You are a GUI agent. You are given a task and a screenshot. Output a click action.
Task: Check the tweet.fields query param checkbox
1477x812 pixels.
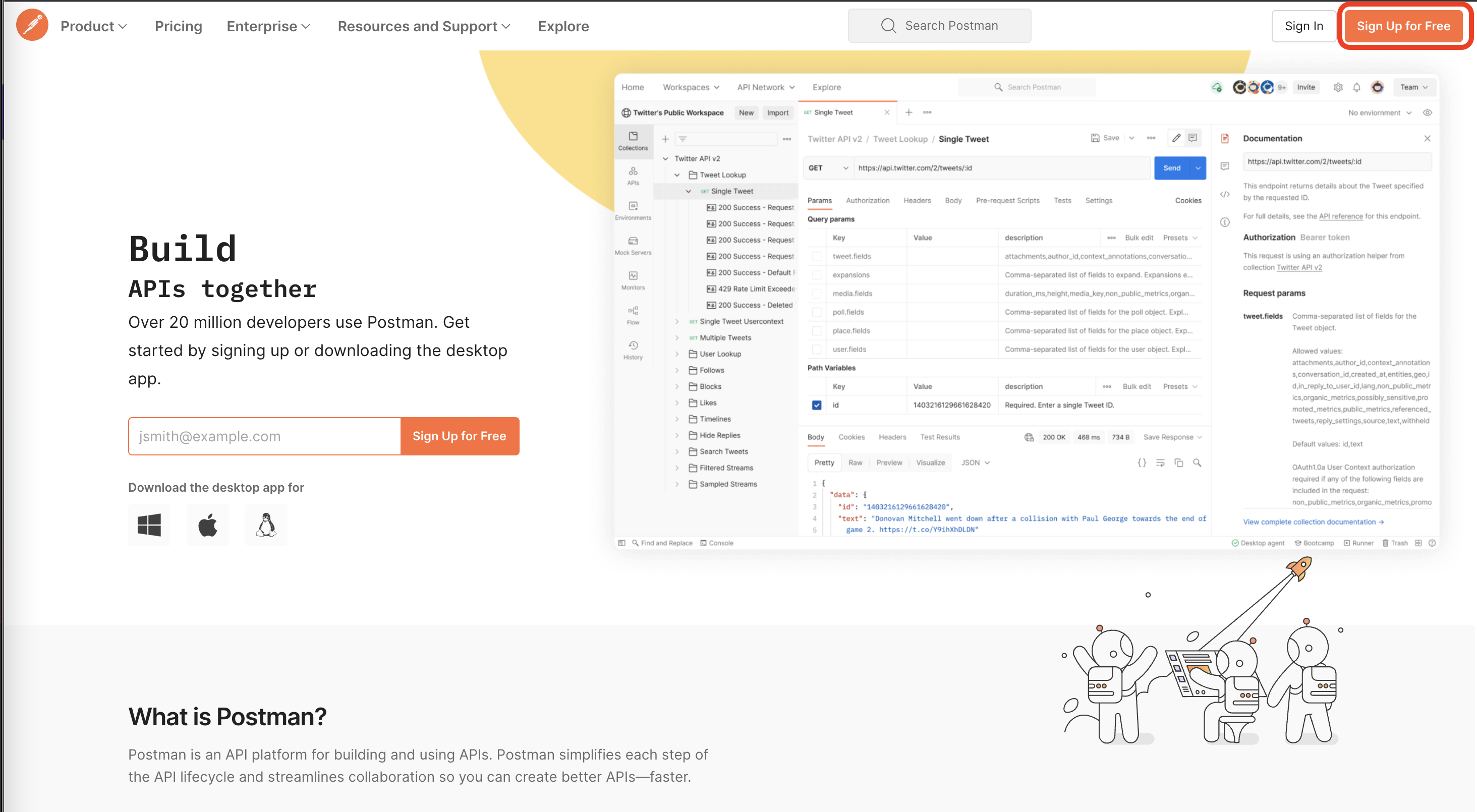(x=817, y=256)
